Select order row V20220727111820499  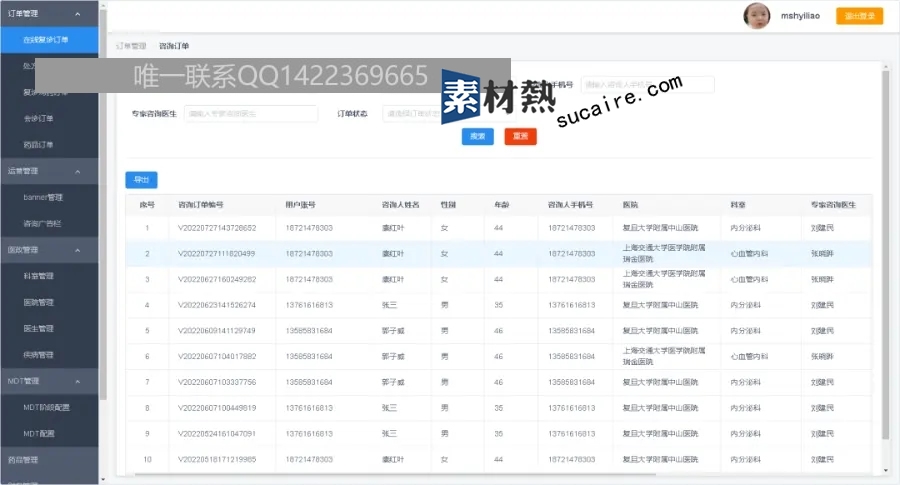click(216, 254)
